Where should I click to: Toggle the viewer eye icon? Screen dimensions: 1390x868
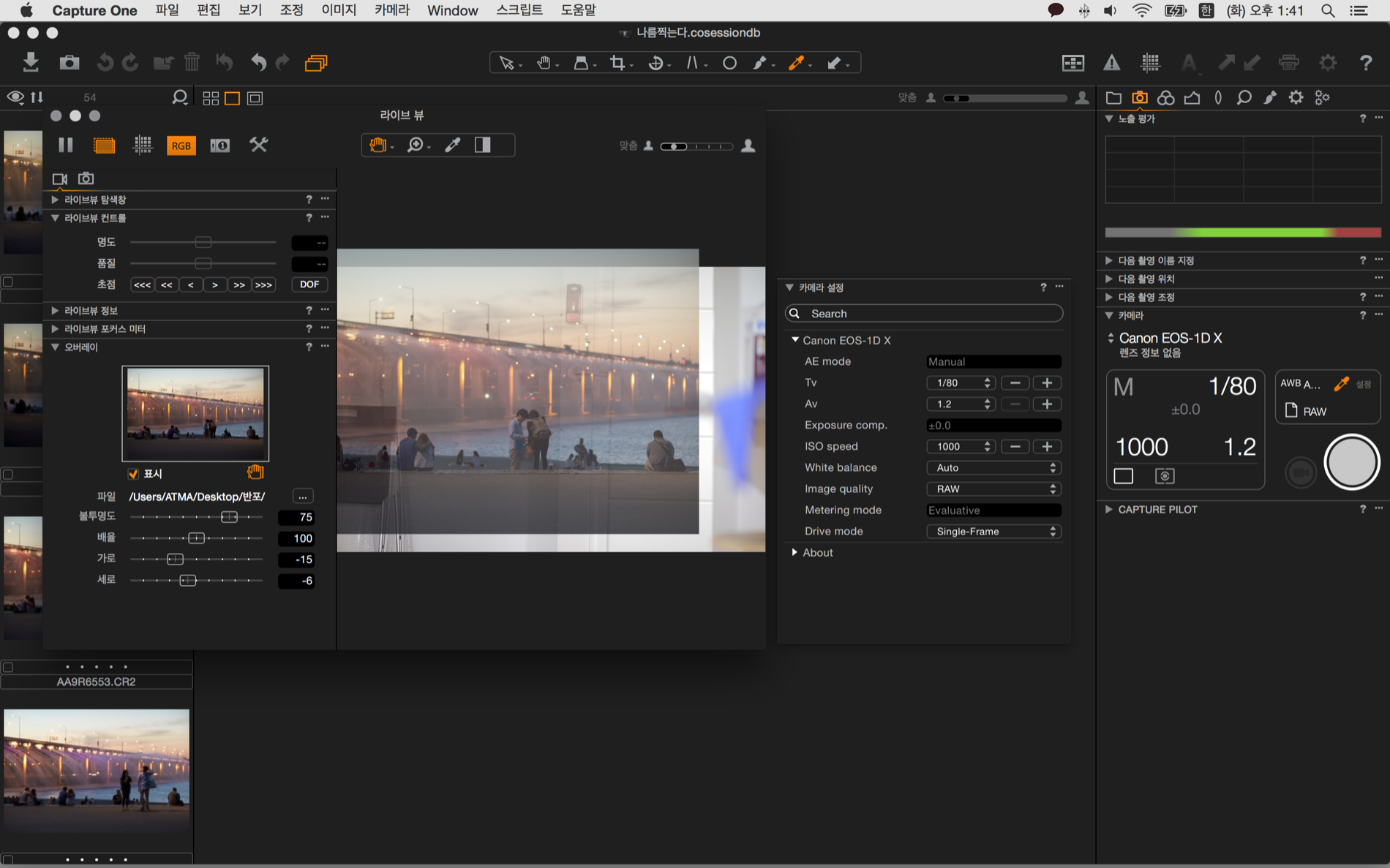pos(15,97)
